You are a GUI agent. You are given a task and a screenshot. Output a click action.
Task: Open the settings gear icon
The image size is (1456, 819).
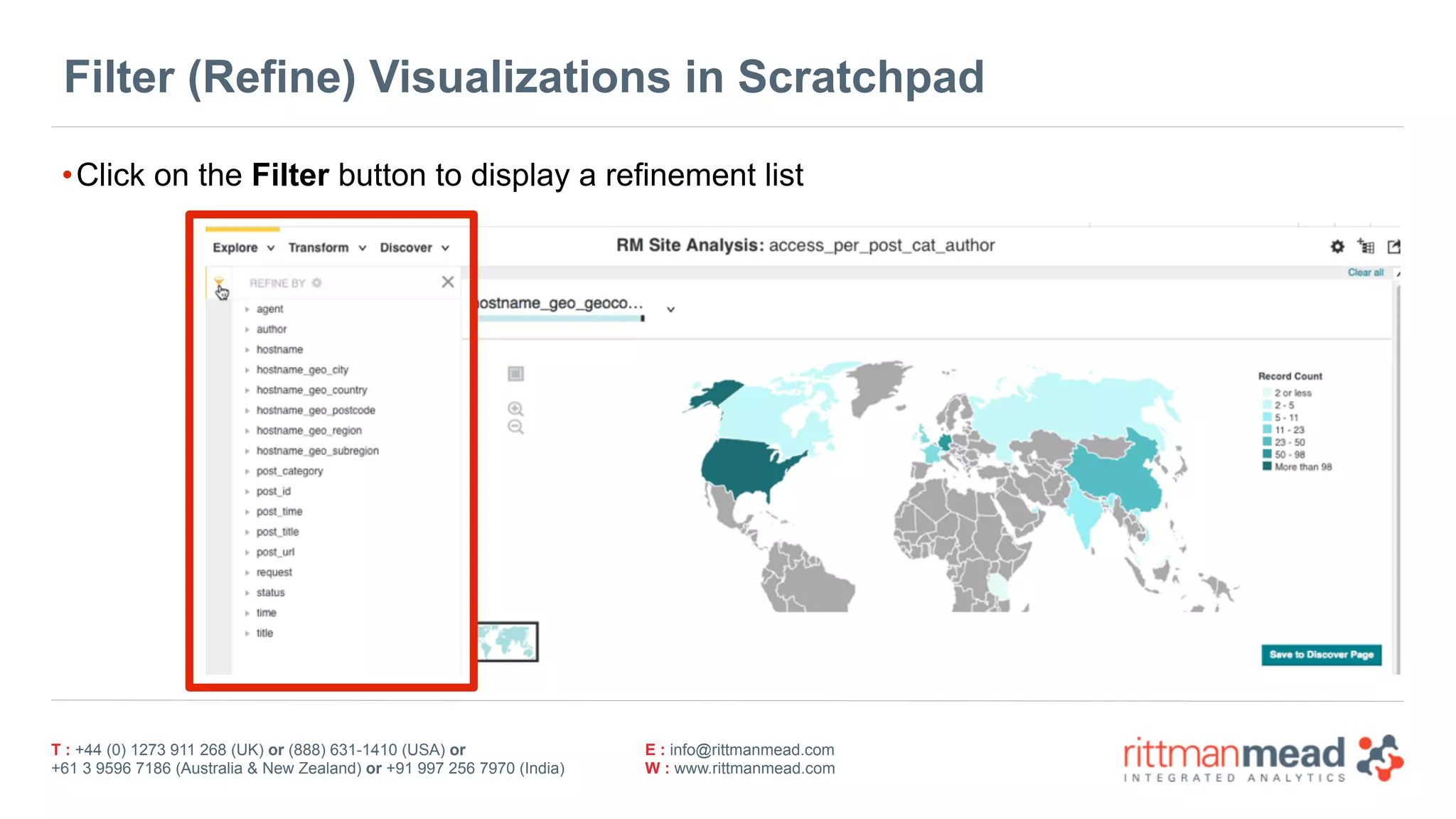coord(1337,247)
